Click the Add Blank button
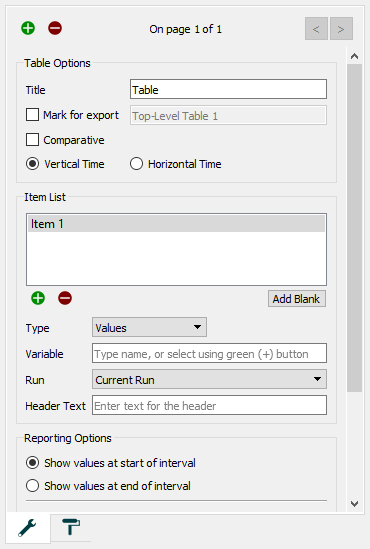370x549 pixels. pyautogui.click(x=297, y=299)
